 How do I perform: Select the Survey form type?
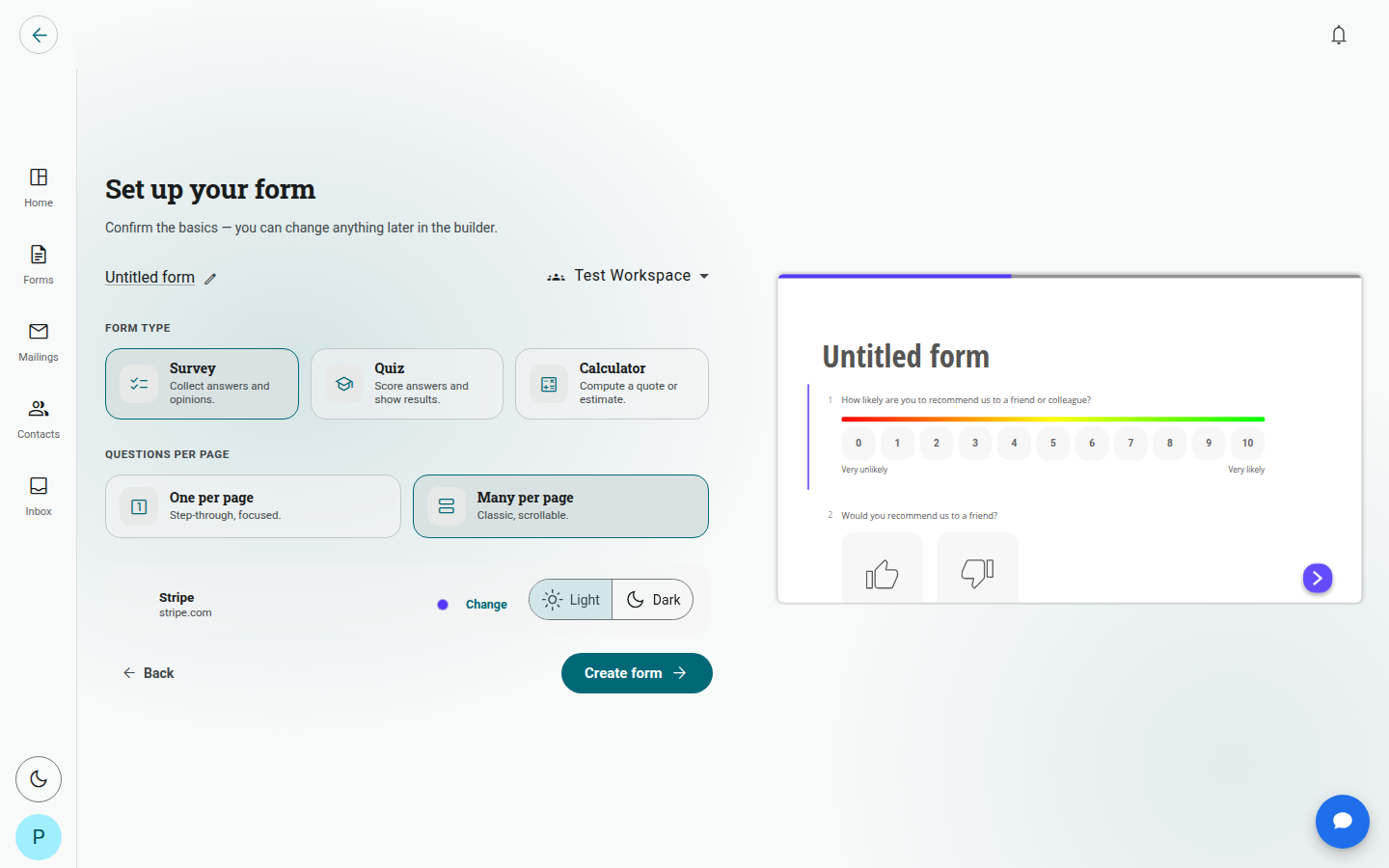(202, 384)
